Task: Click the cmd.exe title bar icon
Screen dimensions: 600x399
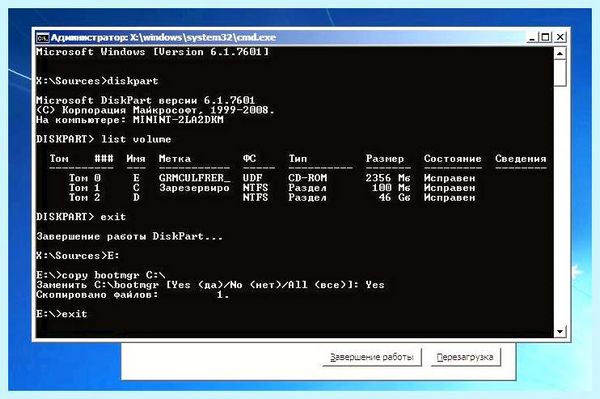Action: (x=42, y=37)
